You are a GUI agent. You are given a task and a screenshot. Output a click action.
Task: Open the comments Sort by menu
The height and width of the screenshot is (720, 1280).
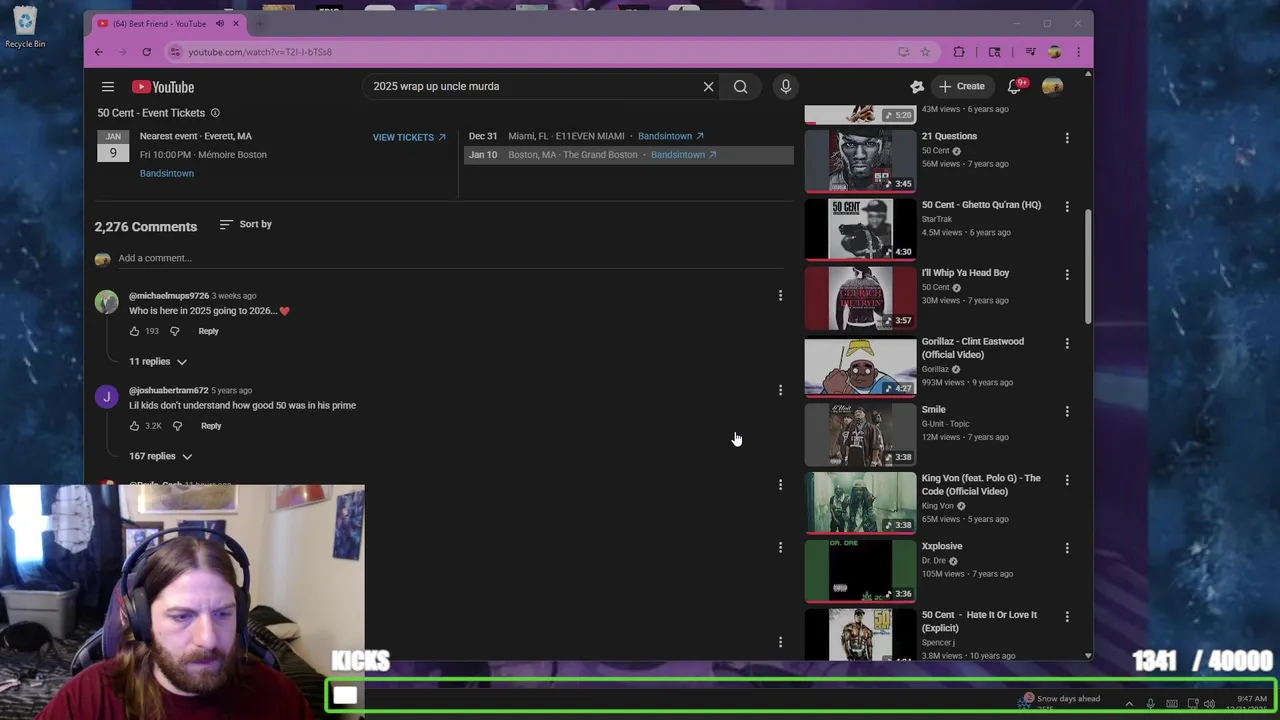(x=245, y=224)
